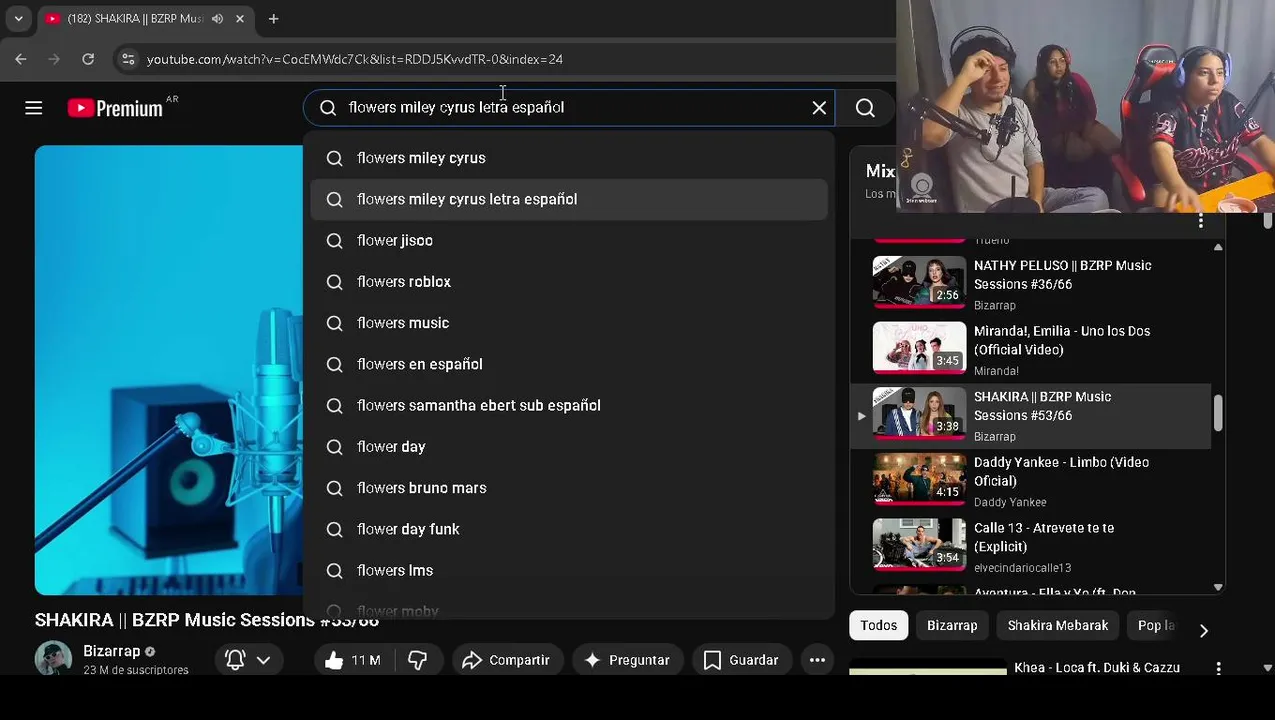This screenshot has height=720, width=1275.
Task: Click the NATHY PELUSO video thumbnail
Action: click(919, 282)
